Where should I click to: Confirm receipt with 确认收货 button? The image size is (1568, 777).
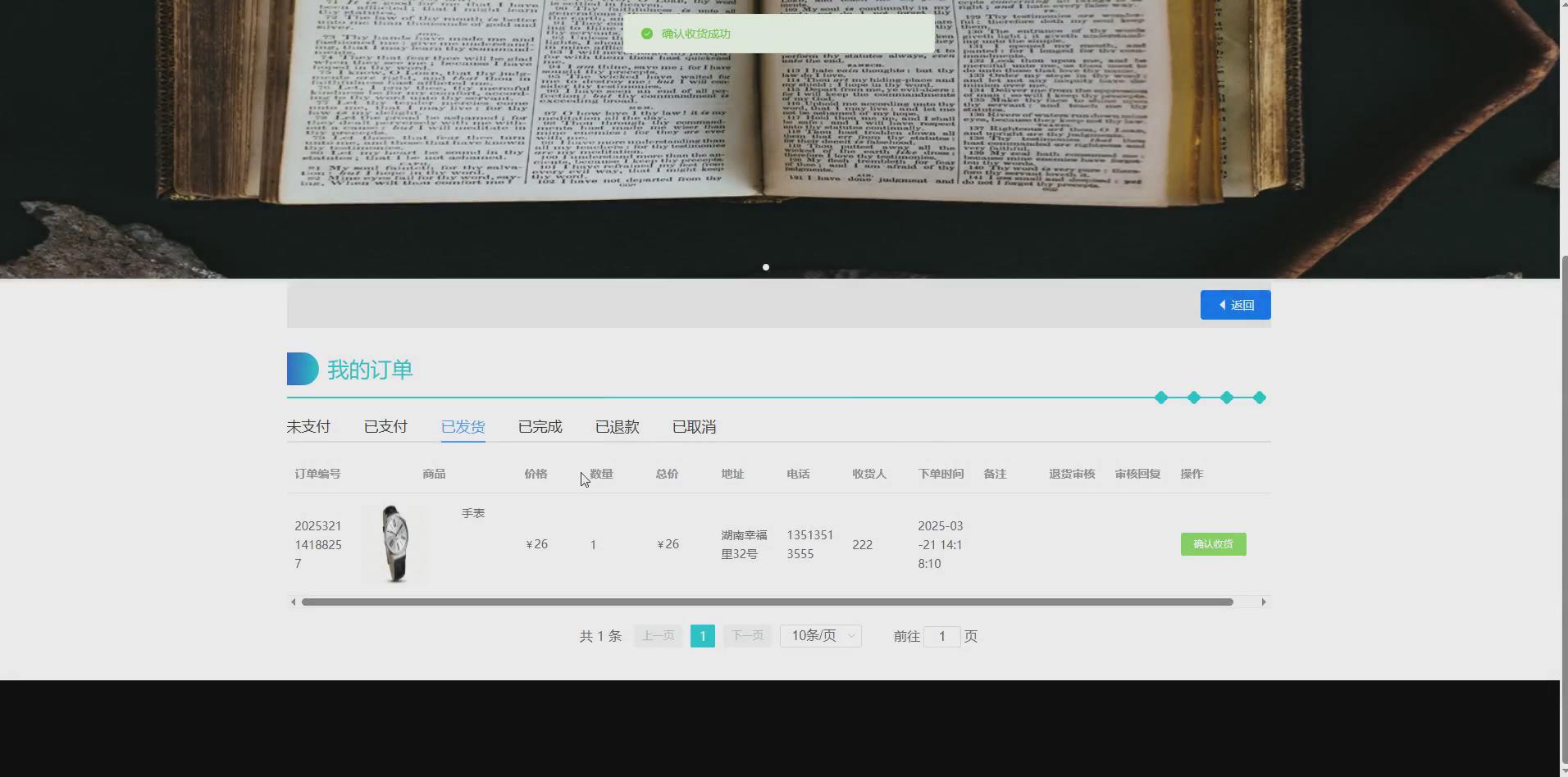click(1213, 544)
